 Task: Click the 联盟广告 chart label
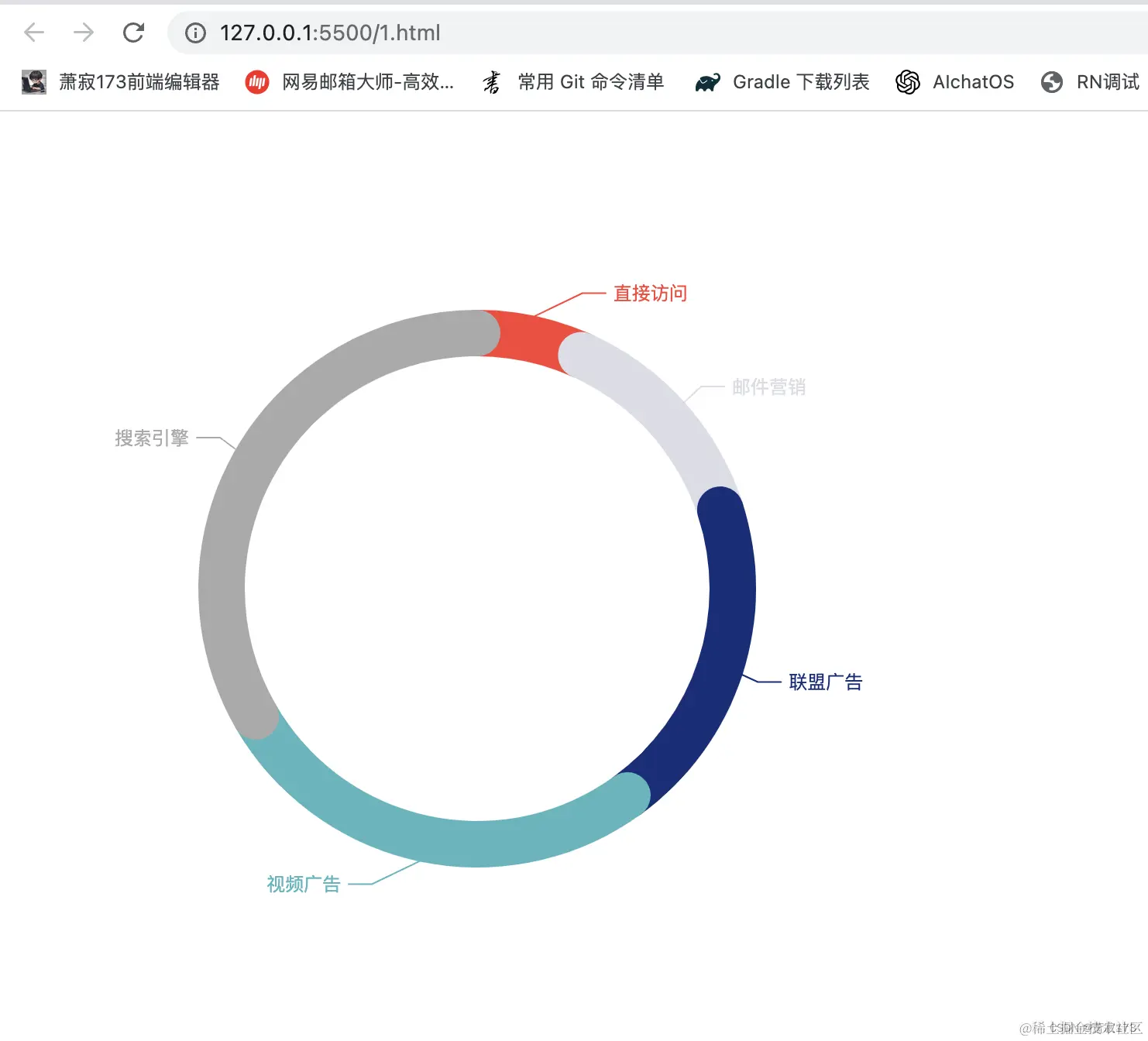(x=824, y=682)
